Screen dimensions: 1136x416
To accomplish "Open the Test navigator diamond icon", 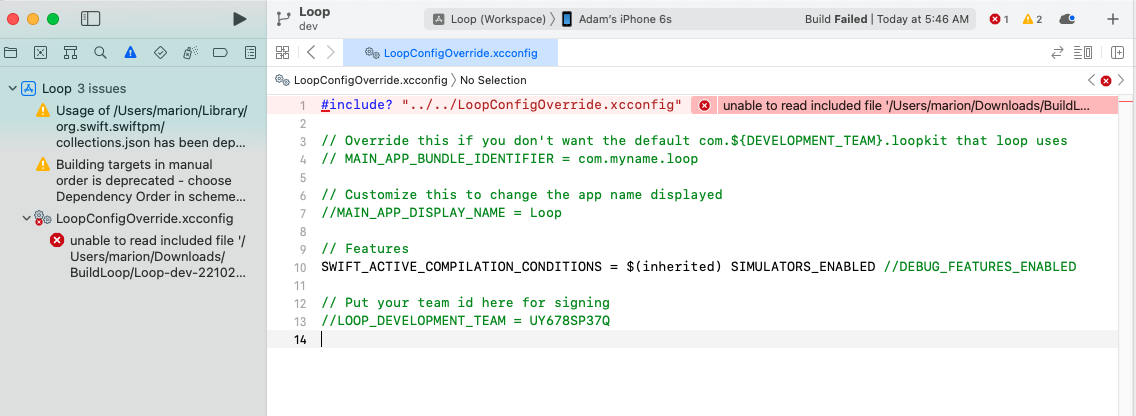I will (161, 52).
